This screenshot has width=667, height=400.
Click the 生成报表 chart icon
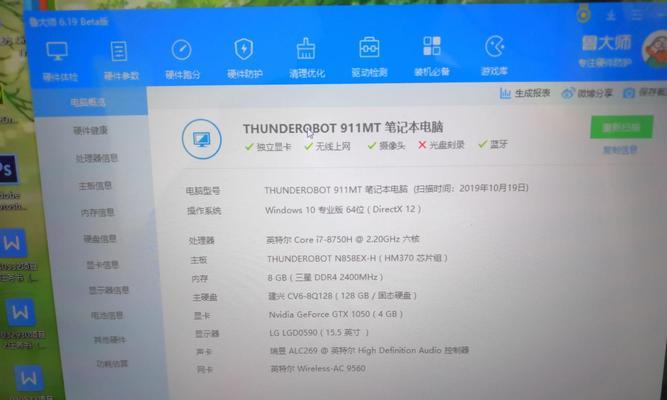(x=505, y=93)
